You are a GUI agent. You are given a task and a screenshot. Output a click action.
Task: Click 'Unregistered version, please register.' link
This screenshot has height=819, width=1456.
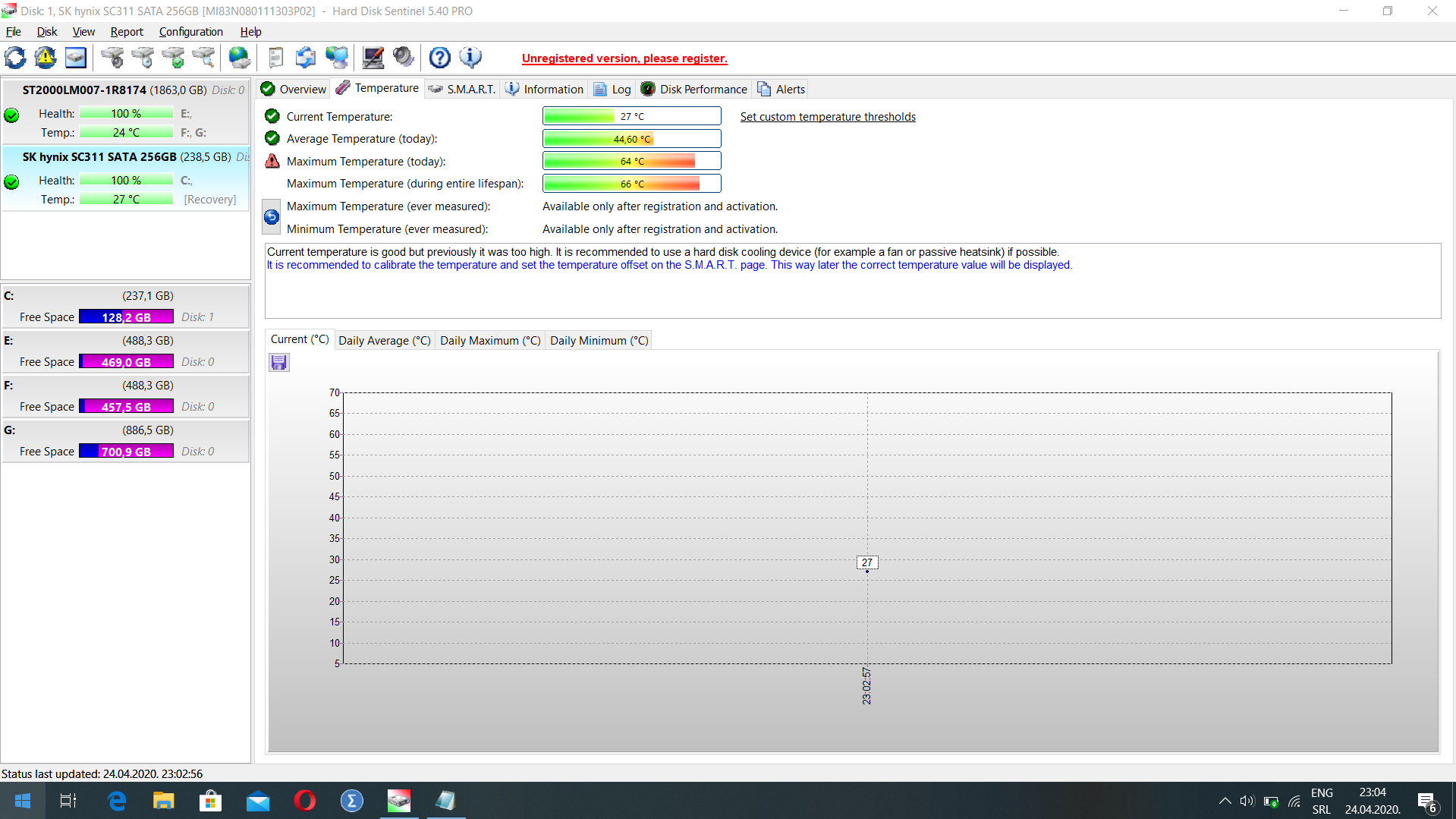point(624,58)
